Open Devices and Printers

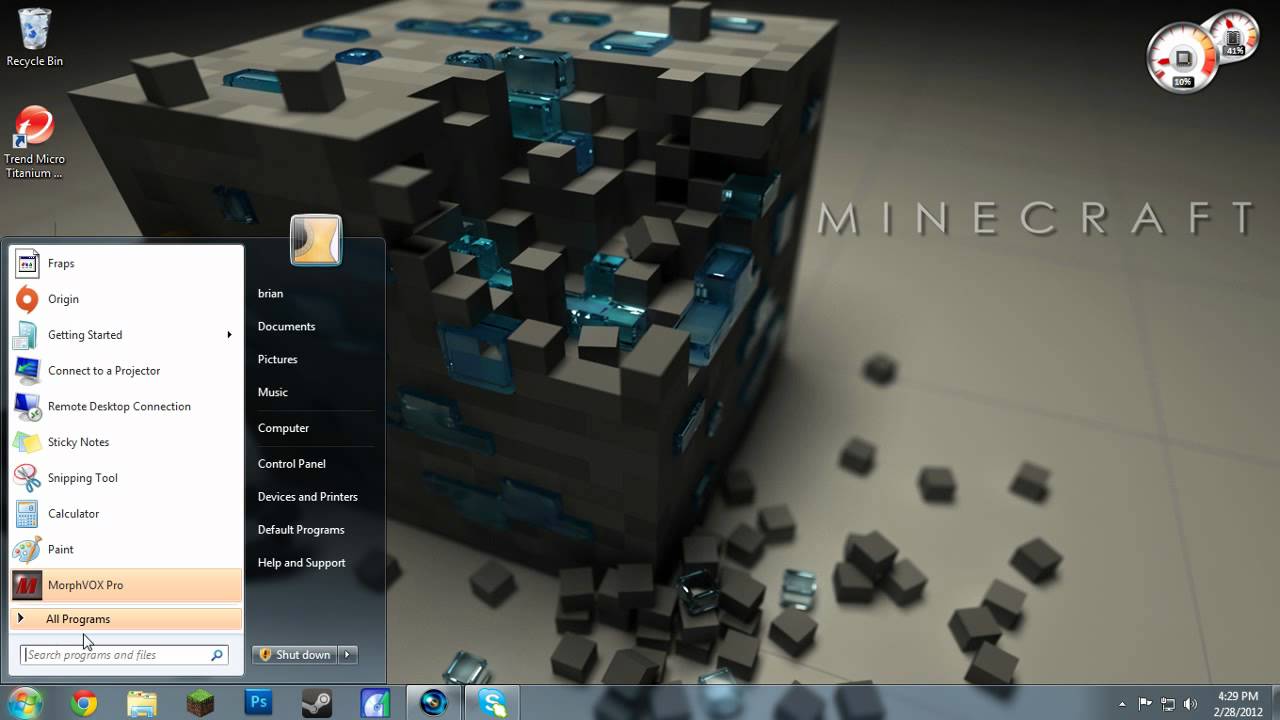[x=307, y=496]
